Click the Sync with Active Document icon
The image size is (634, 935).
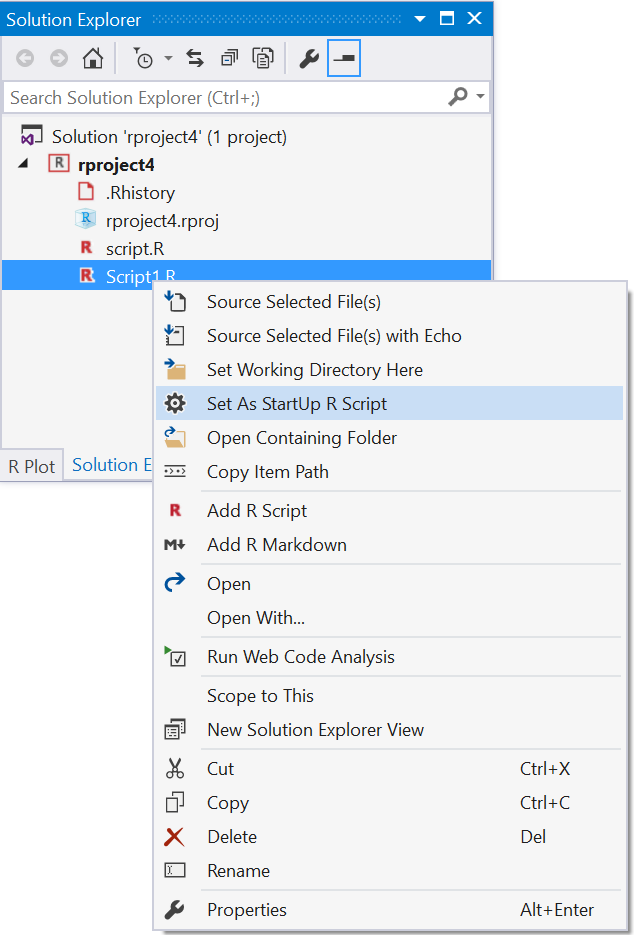click(x=195, y=58)
